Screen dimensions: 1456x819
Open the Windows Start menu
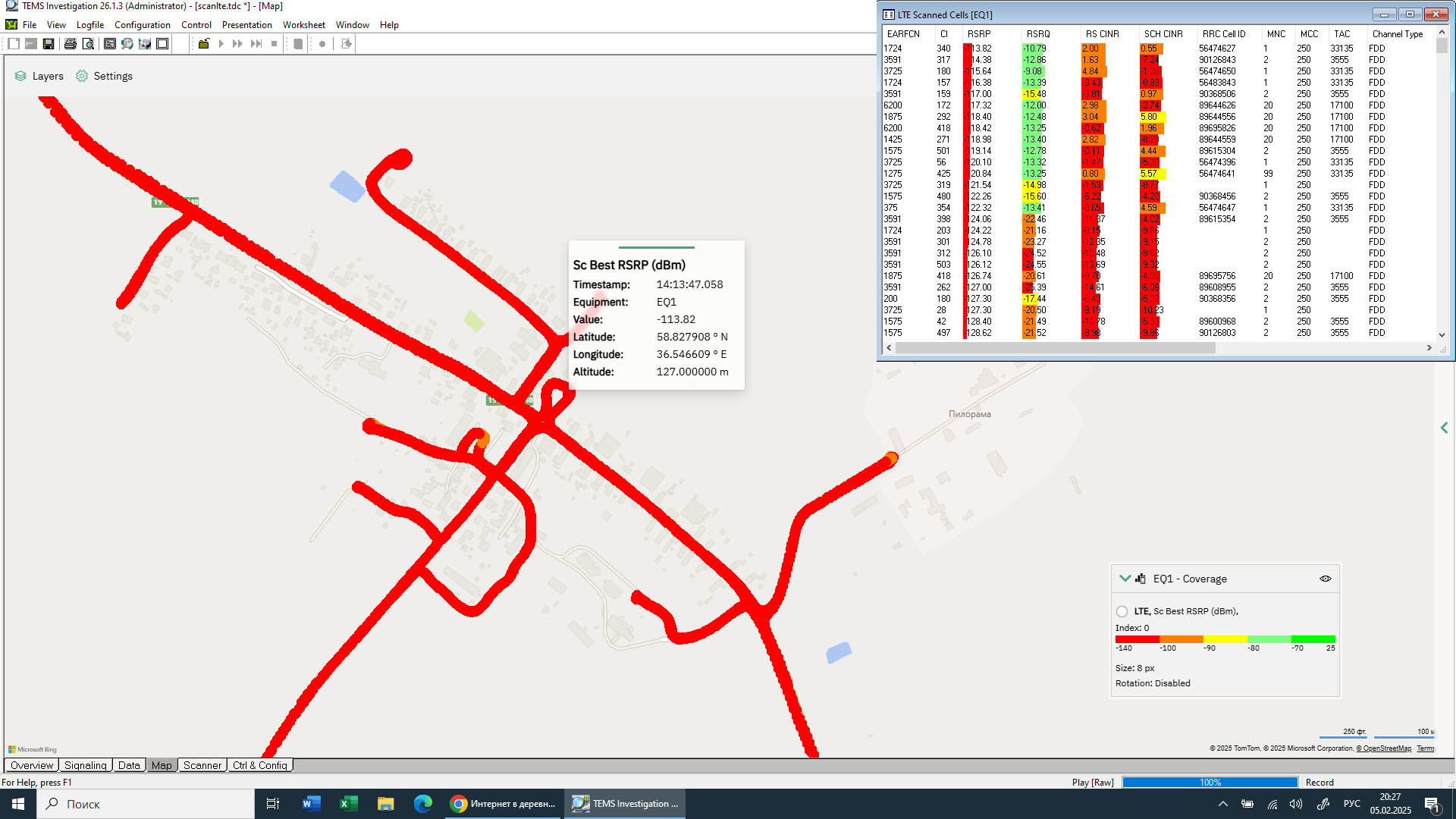point(18,804)
